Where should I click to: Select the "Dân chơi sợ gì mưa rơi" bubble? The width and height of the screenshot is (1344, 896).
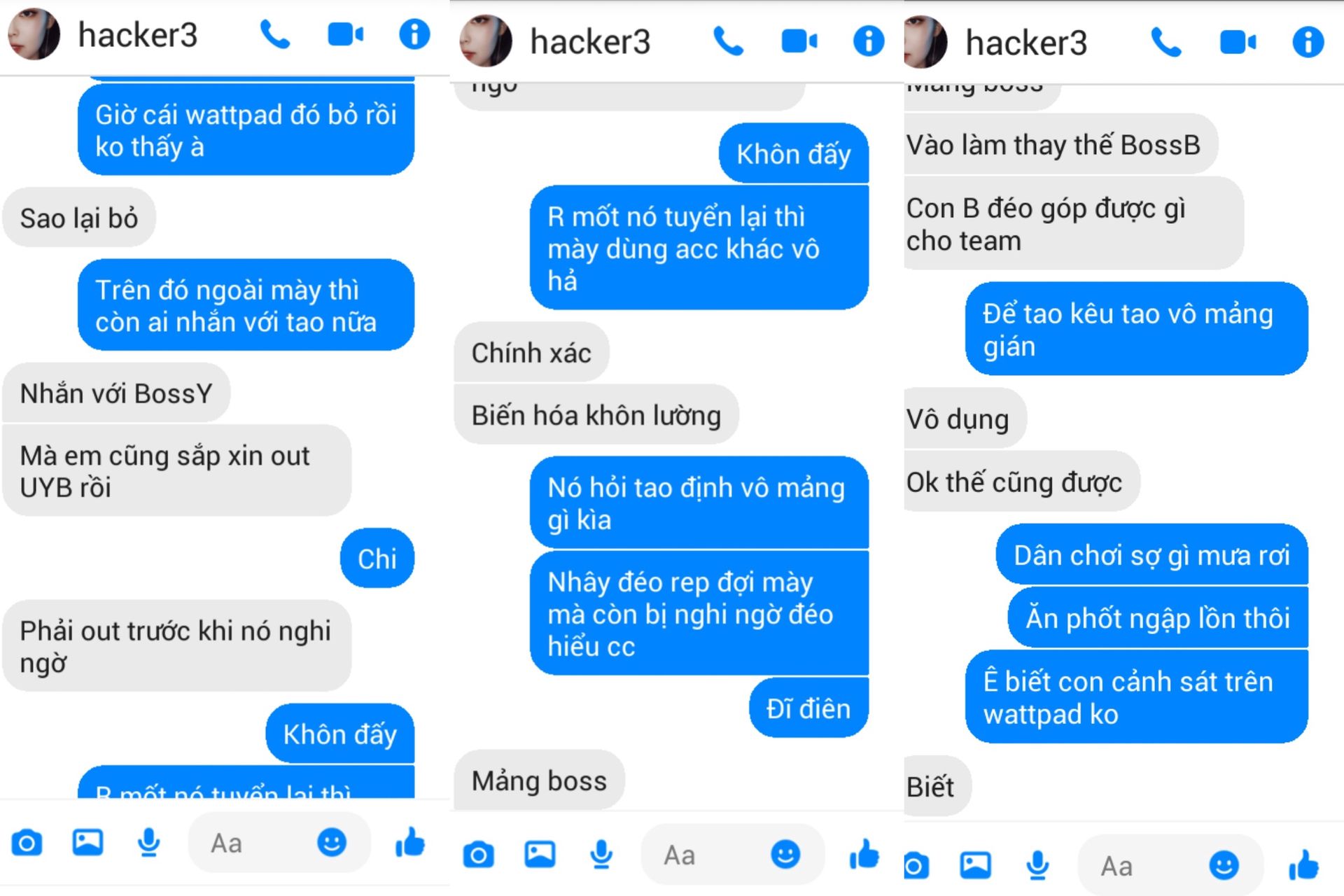tap(1151, 555)
